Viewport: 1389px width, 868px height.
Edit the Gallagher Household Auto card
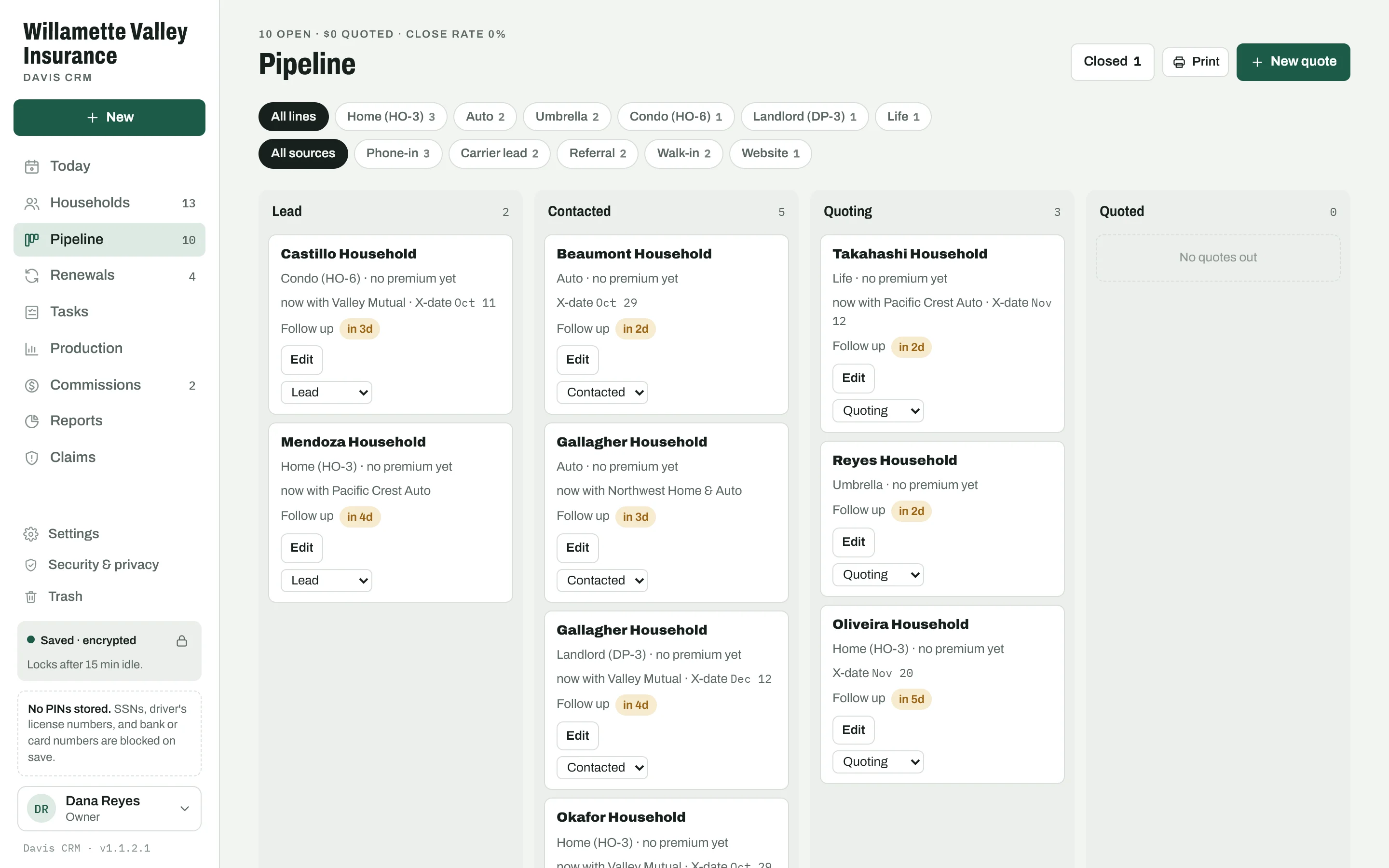click(577, 548)
